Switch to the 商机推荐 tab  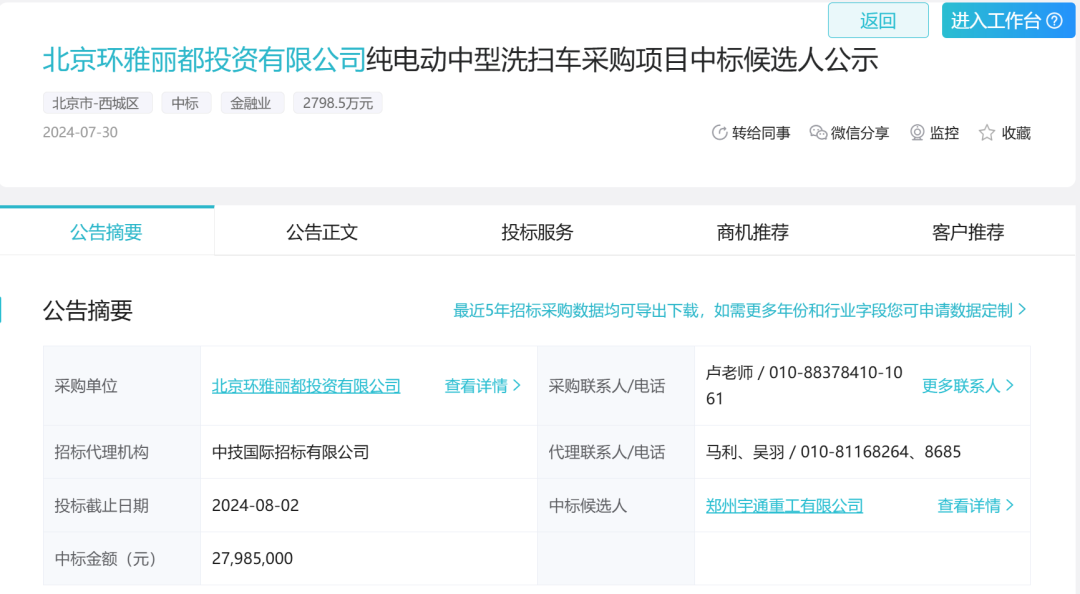(752, 232)
